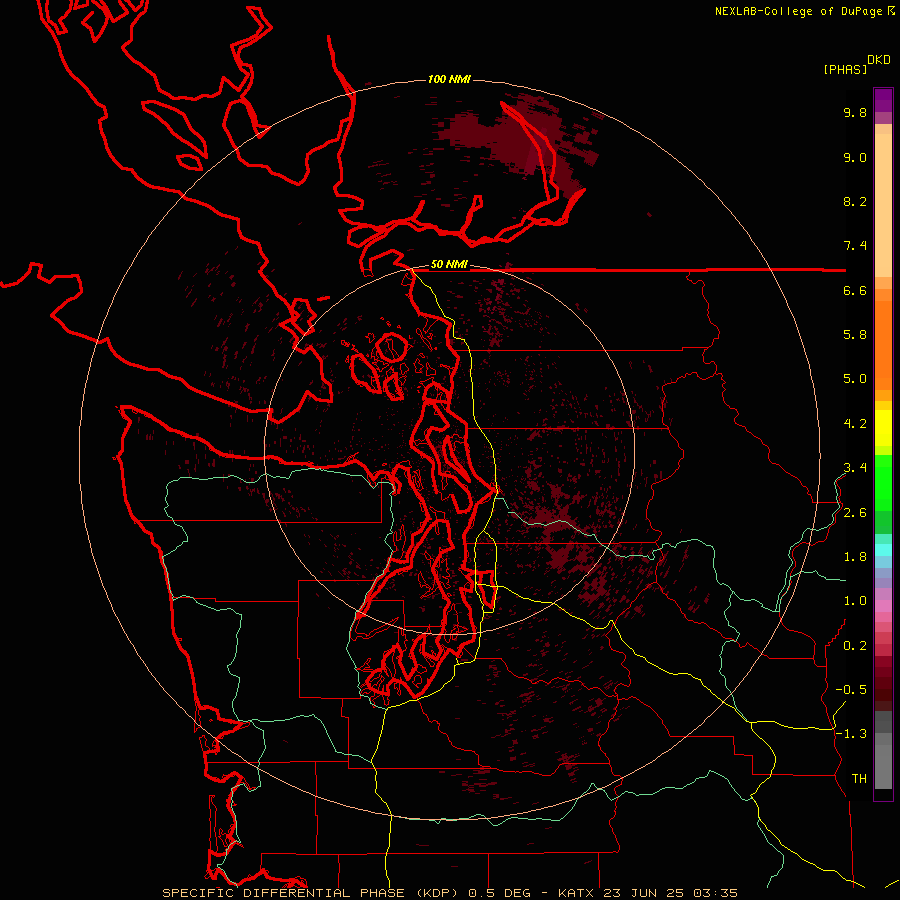This screenshot has height=900, width=900.
Task: Click the Specific Differential Phase caption text
Action: [450, 893]
